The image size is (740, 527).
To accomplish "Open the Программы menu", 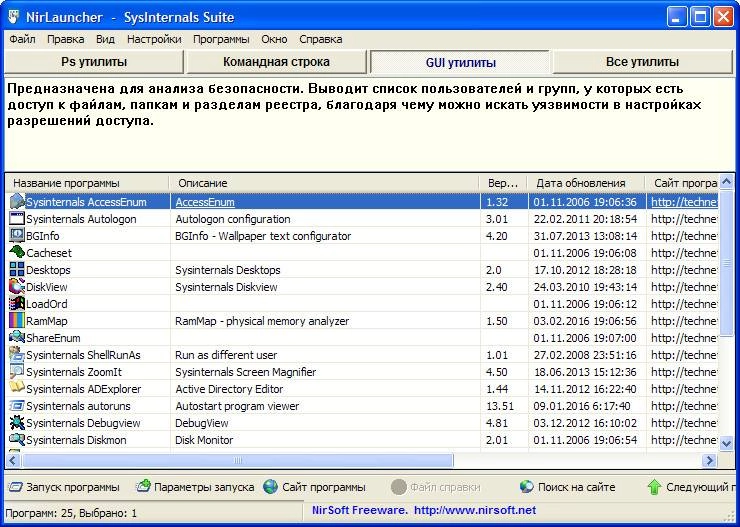I will [221, 39].
